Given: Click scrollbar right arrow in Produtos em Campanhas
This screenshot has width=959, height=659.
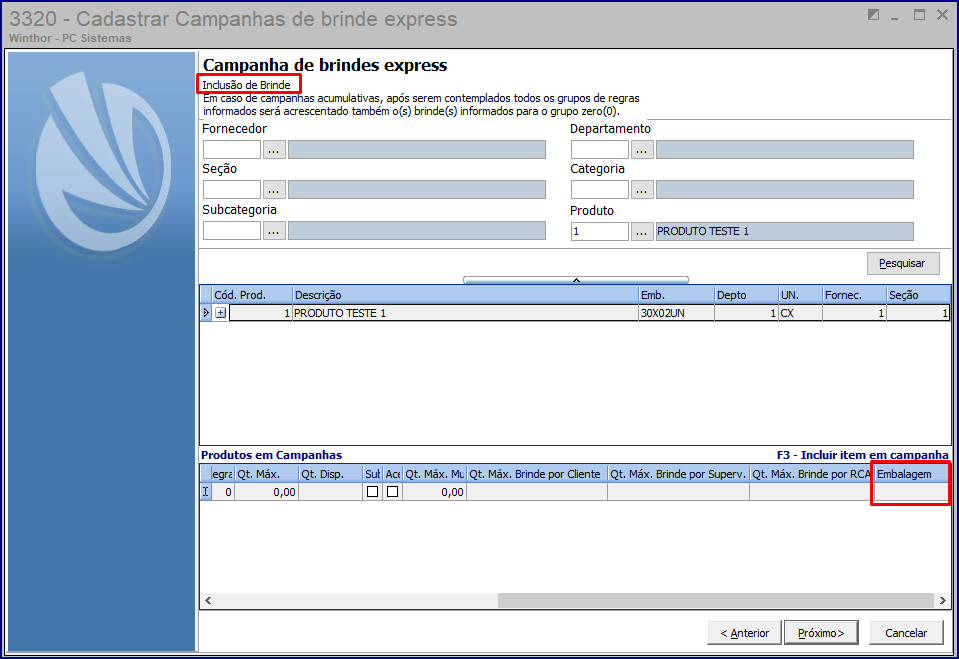Looking at the screenshot, I should point(942,600).
